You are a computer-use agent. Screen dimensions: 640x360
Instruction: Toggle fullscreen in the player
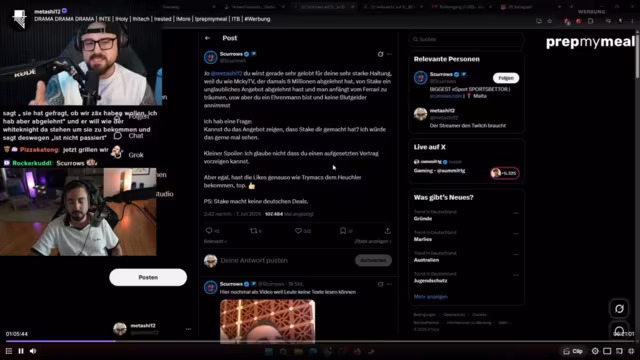[x=631, y=351]
